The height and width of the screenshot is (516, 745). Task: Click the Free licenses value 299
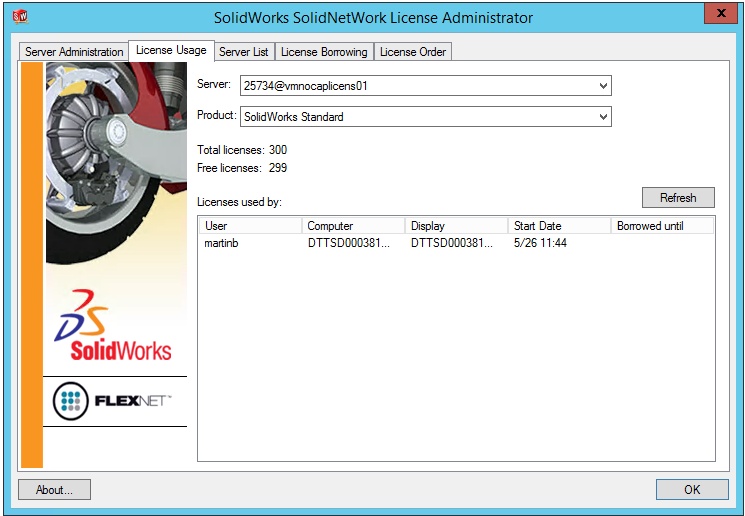point(278,168)
